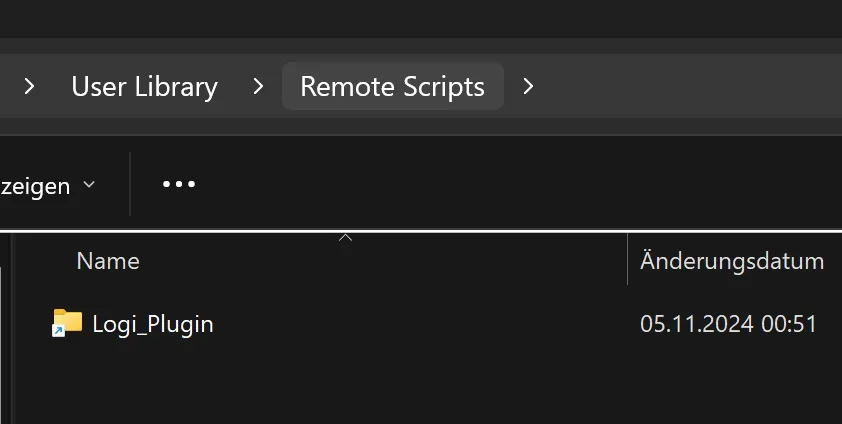Click the shortcut arrow overlay on Logi_Plugin
This screenshot has height=424, width=842.
59,331
